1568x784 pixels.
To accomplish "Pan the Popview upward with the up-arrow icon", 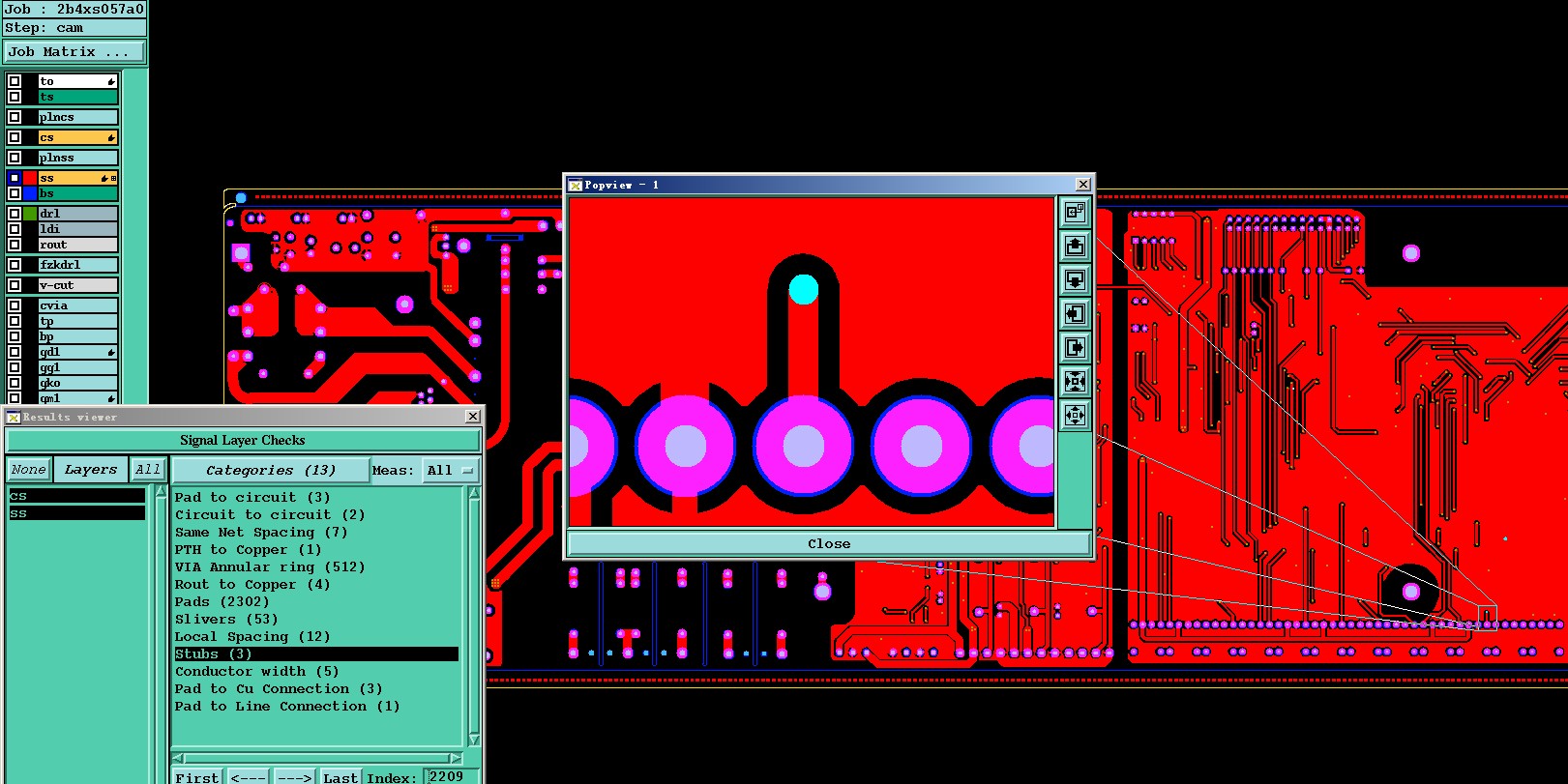I will [1075, 246].
